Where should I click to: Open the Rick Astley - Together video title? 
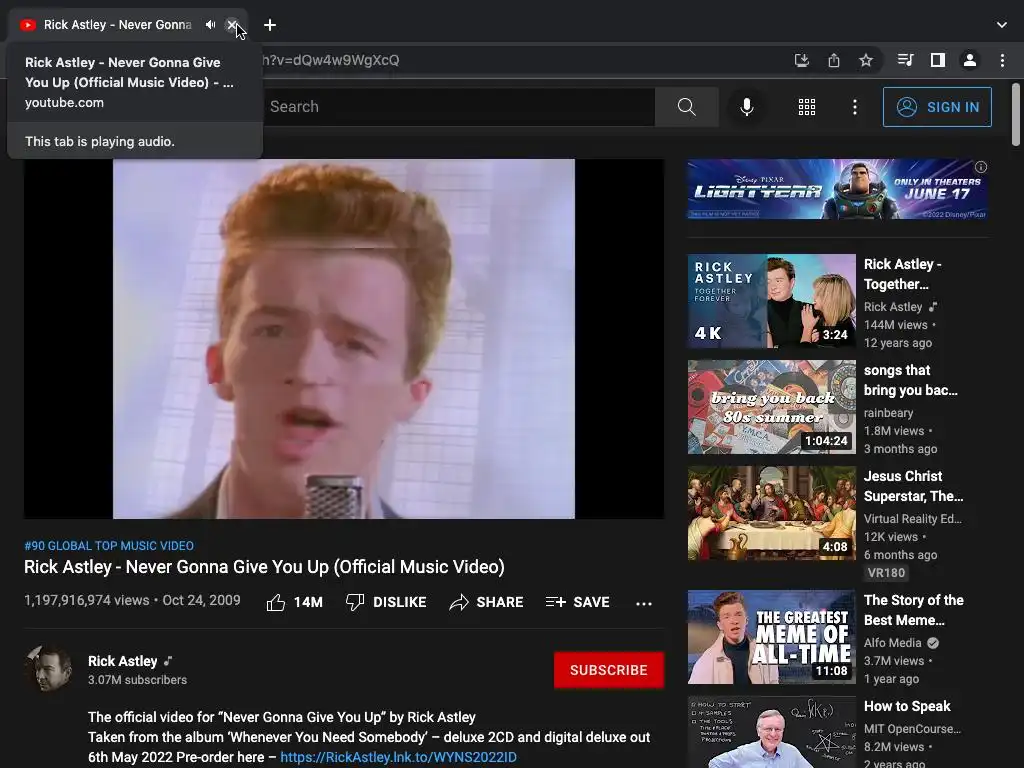(x=903, y=274)
